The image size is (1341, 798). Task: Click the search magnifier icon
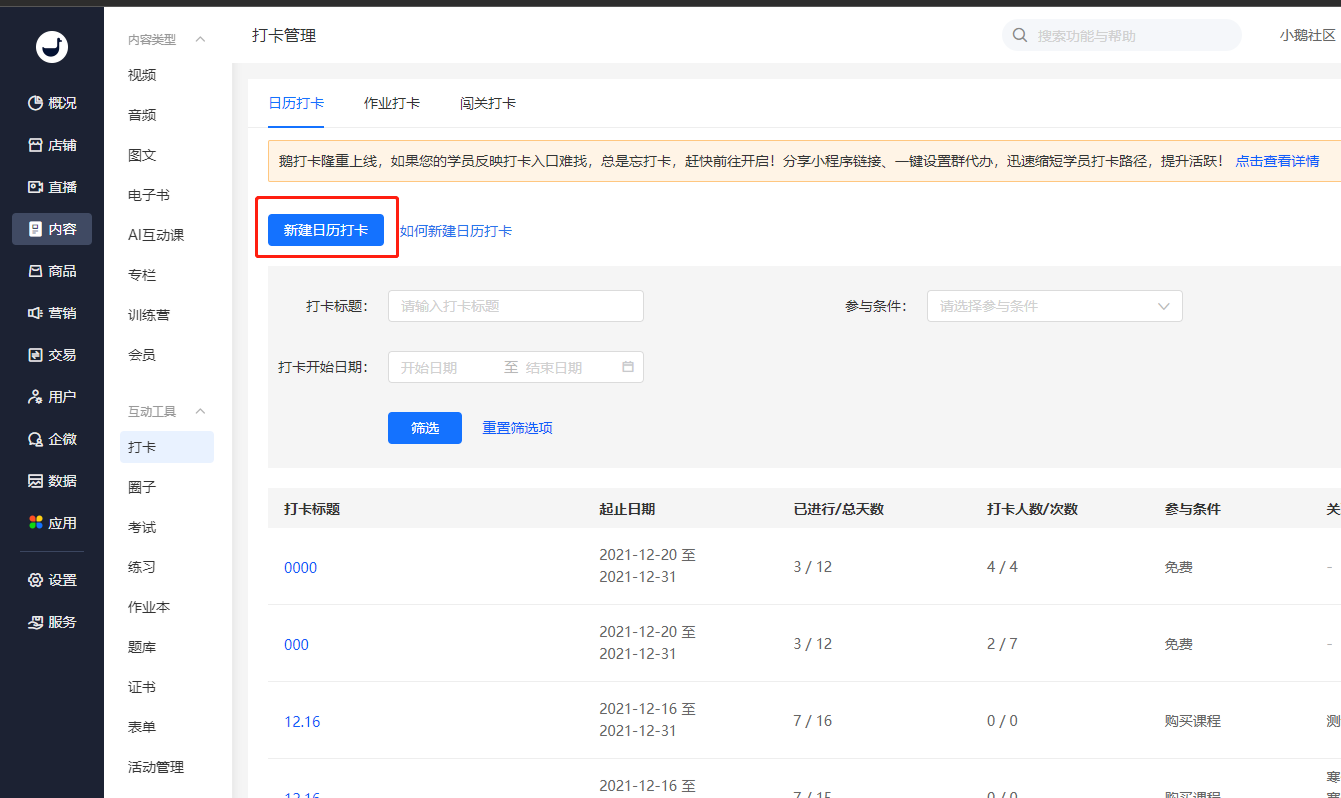pyautogui.click(x=1020, y=36)
